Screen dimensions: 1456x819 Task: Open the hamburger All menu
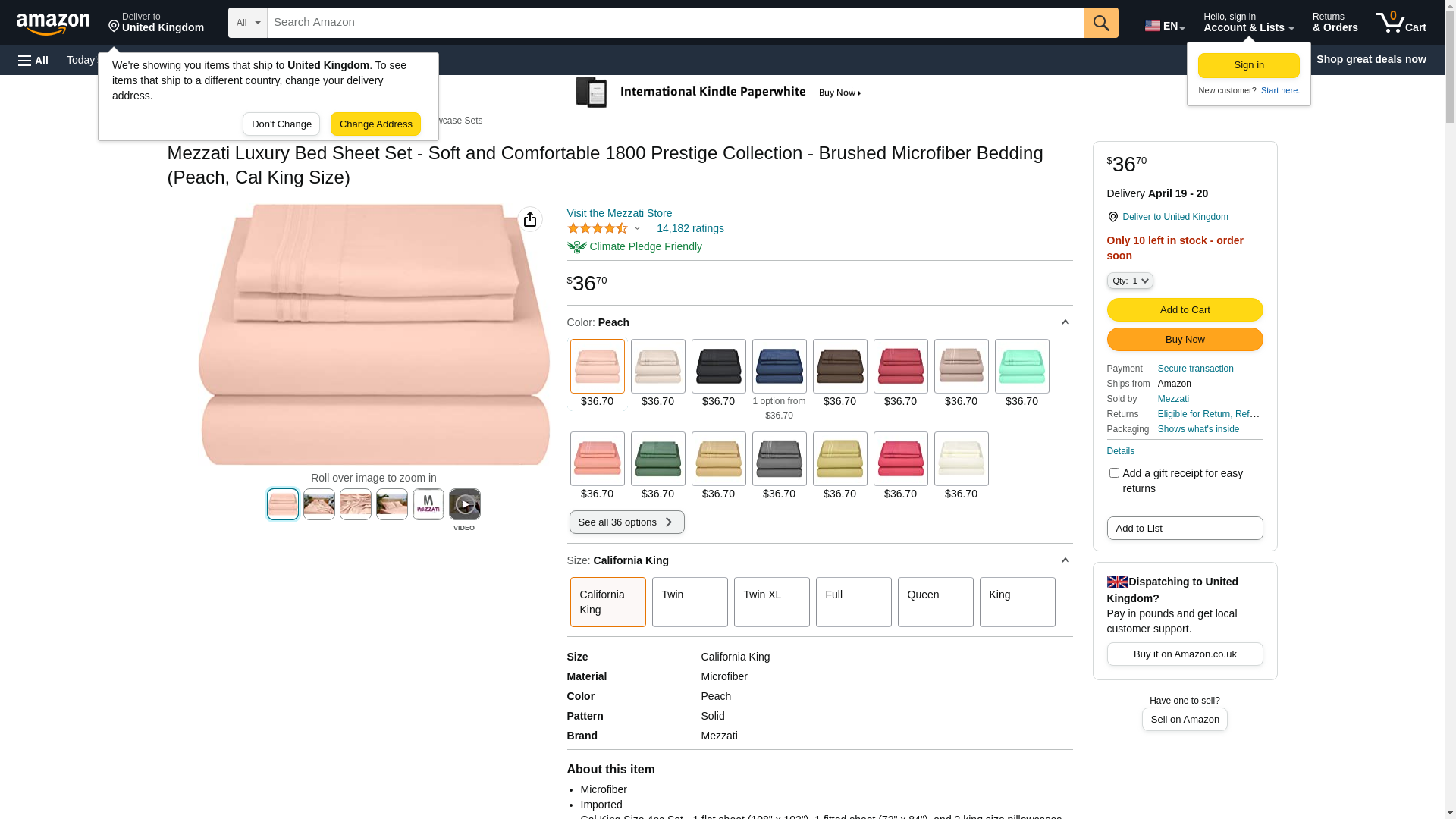(33, 60)
